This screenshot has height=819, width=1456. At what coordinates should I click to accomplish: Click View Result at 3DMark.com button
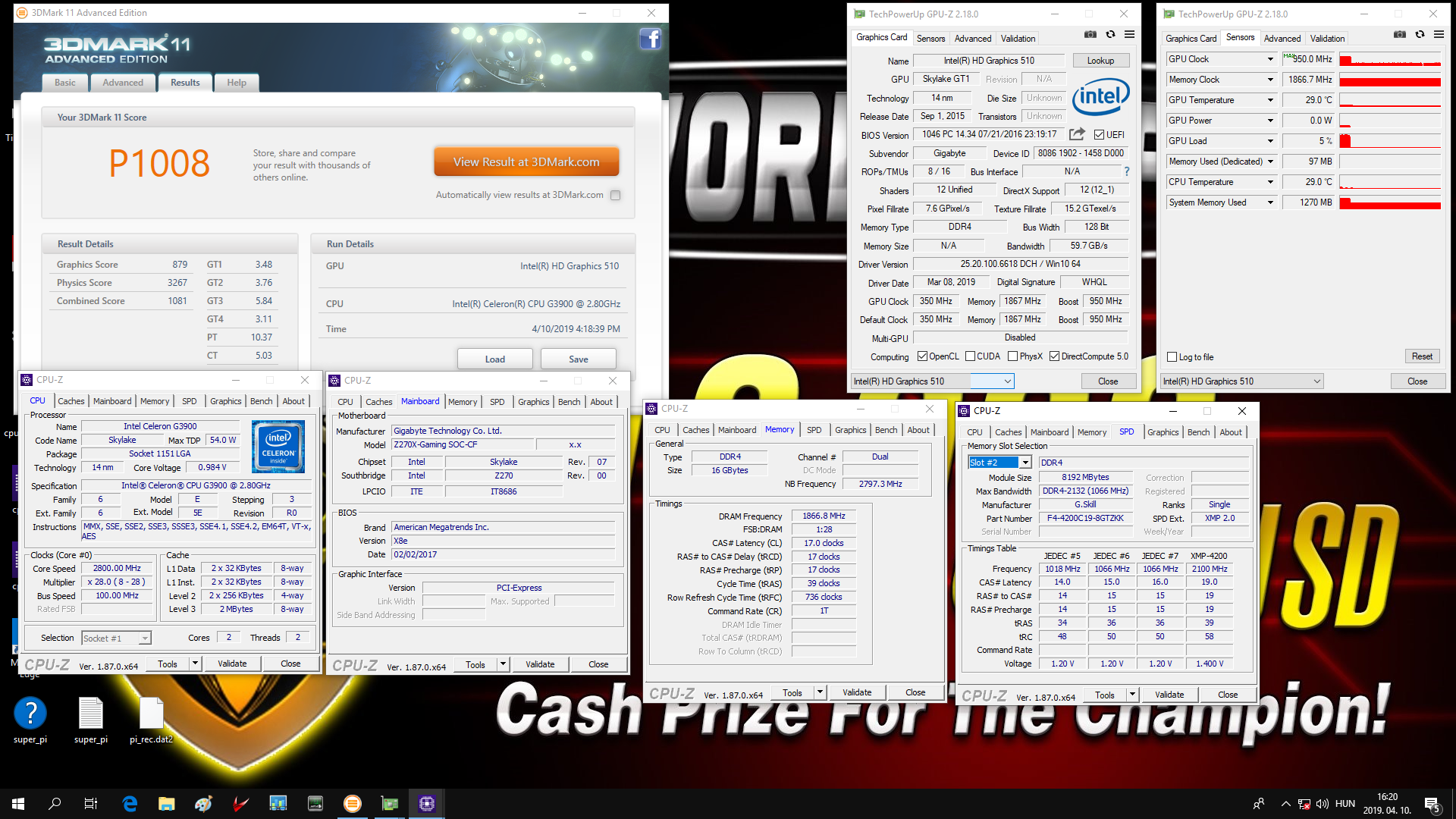point(526,162)
